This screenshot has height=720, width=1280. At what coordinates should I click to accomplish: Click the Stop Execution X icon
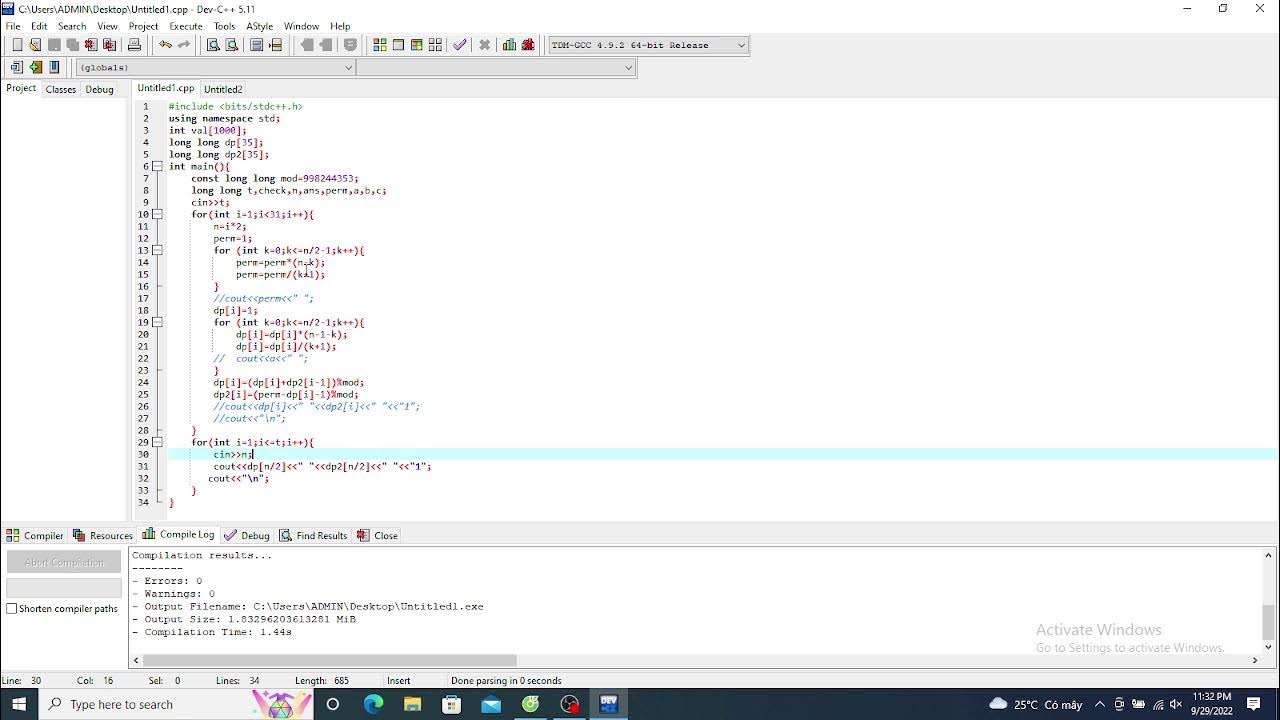pos(485,45)
